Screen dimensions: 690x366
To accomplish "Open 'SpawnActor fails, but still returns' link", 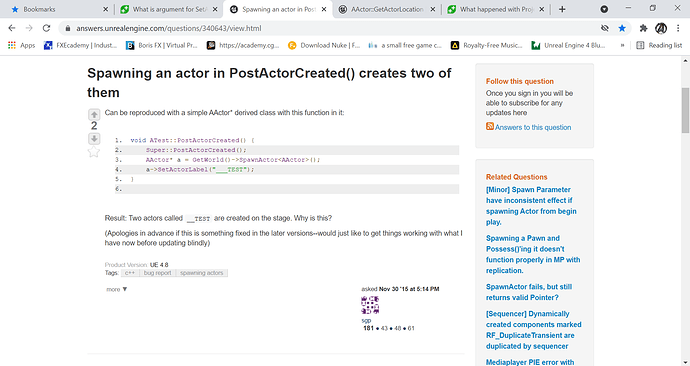I will pyautogui.click(x=529, y=292).
